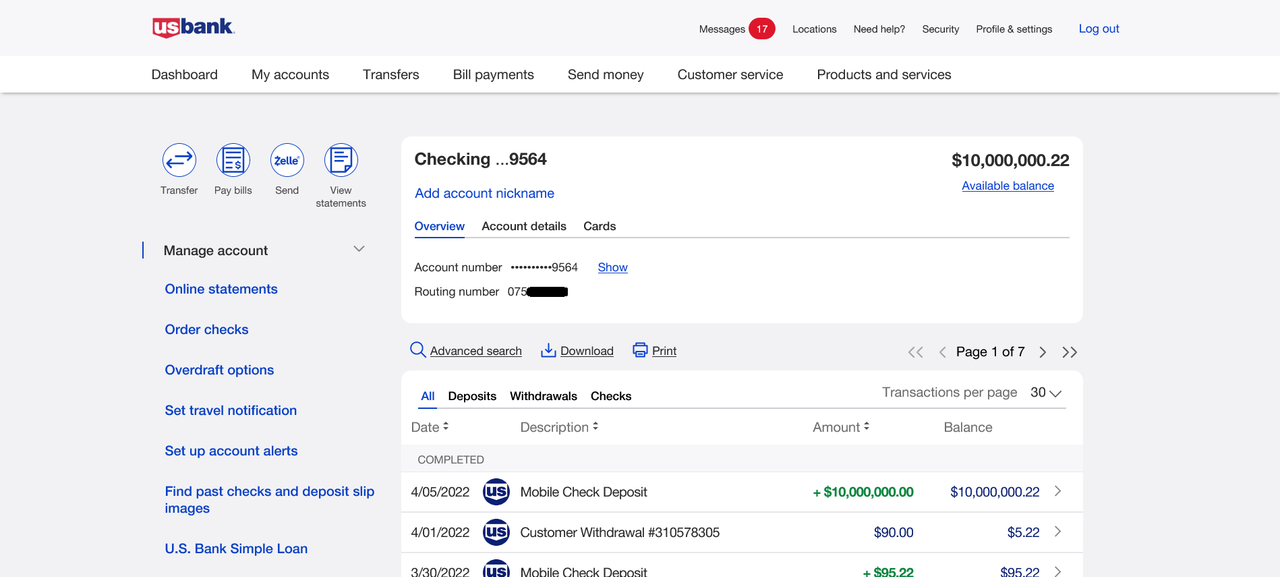Click the Page 1 of 7 indicator
Screen dimensions: 1280x577
990,352
